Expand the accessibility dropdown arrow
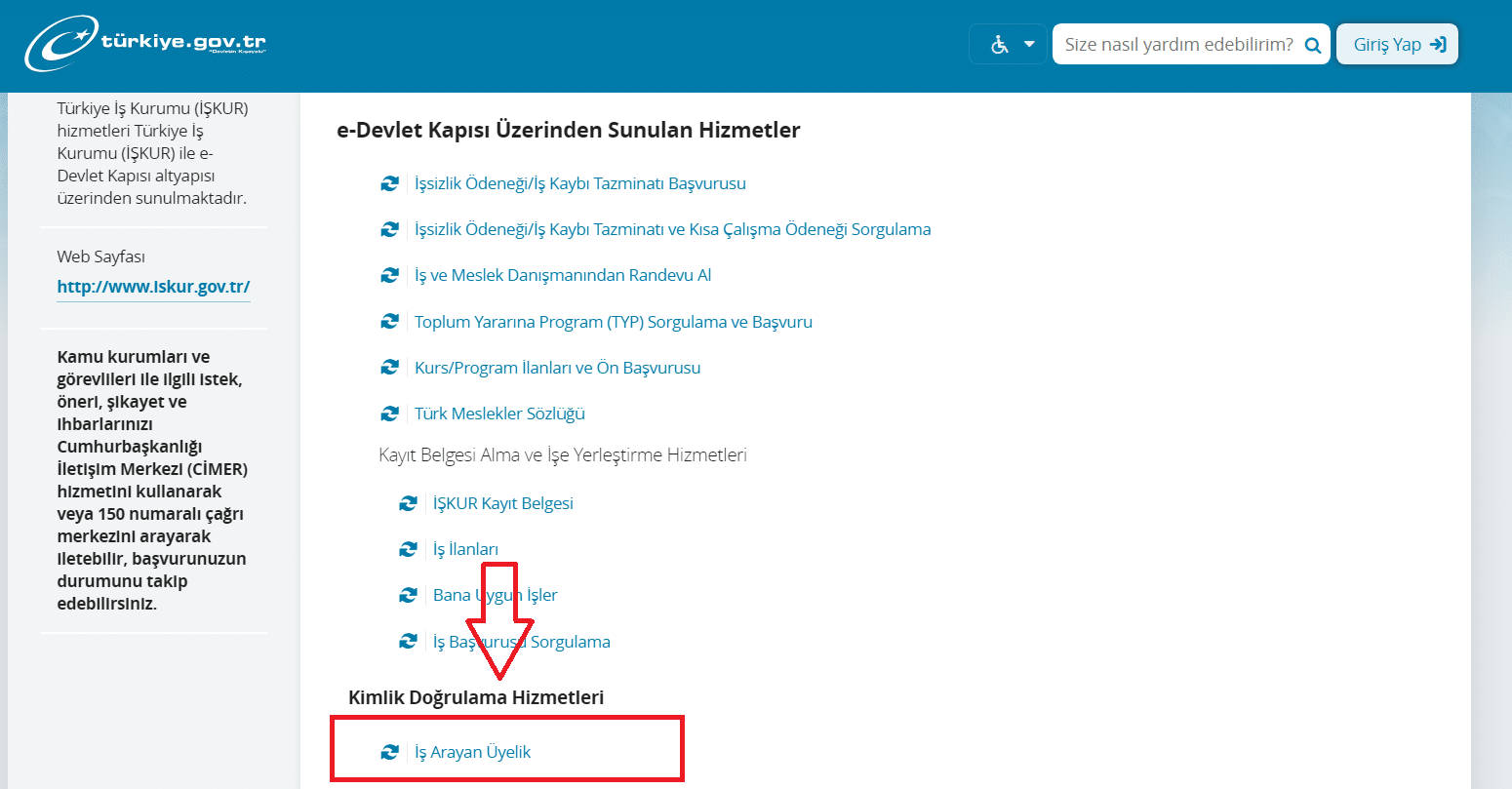This screenshot has width=1512, height=789. click(1029, 45)
